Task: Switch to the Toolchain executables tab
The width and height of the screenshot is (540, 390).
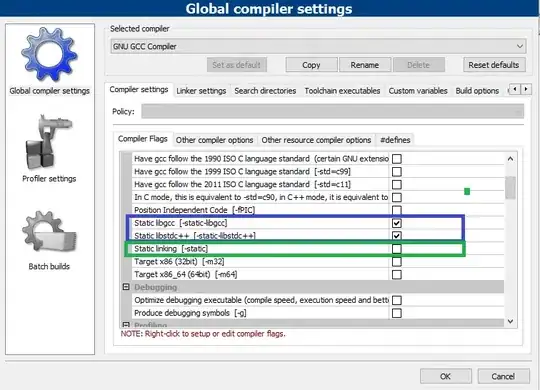Action: [342, 91]
